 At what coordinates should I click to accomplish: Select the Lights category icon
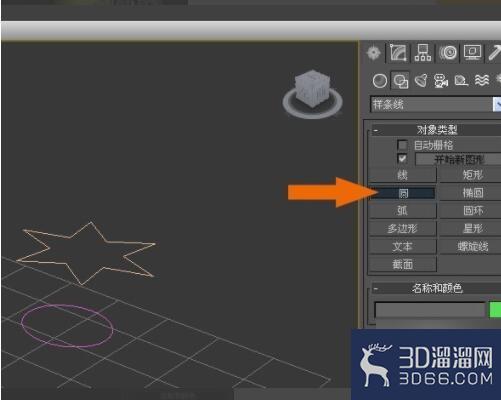pyautogui.click(x=421, y=81)
